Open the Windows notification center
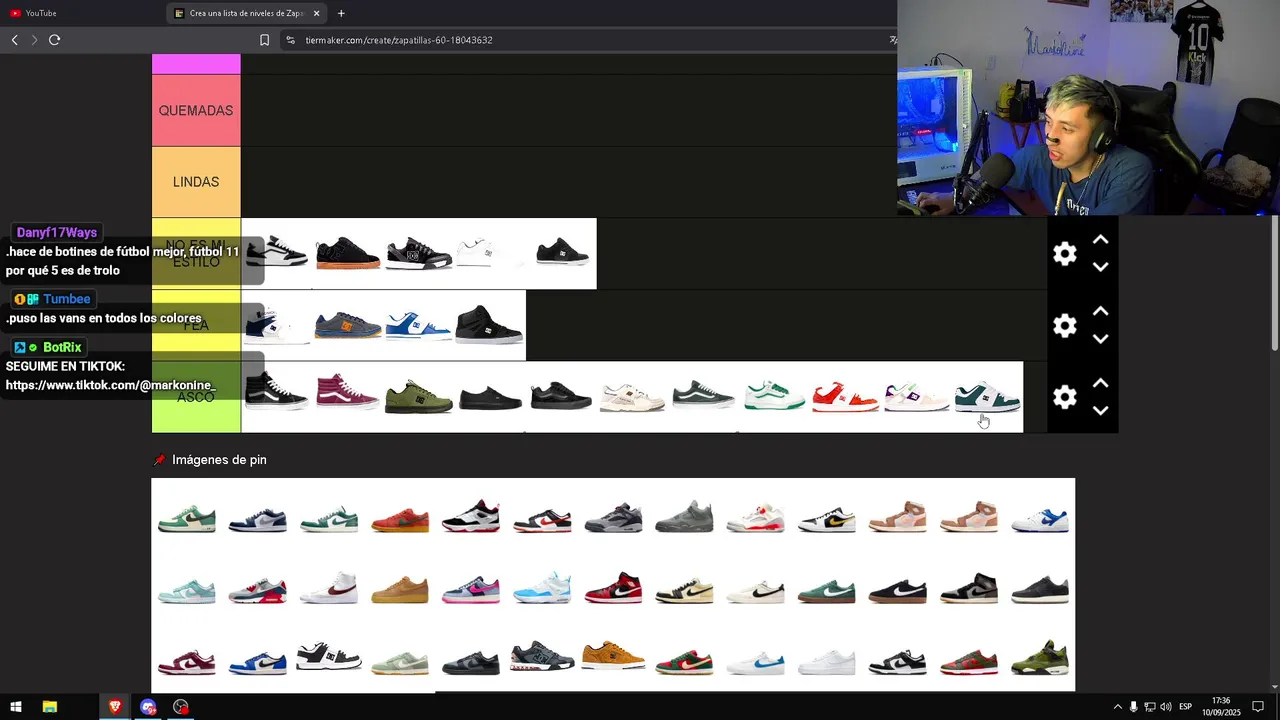The width and height of the screenshot is (1280, 720). click(1258, 707)
